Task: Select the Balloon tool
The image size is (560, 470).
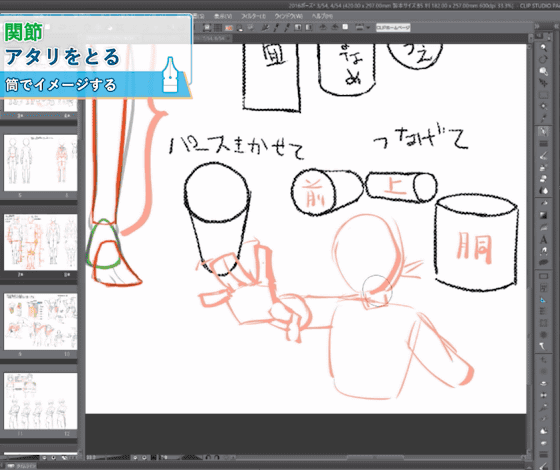Action: (x=543, y=262)
